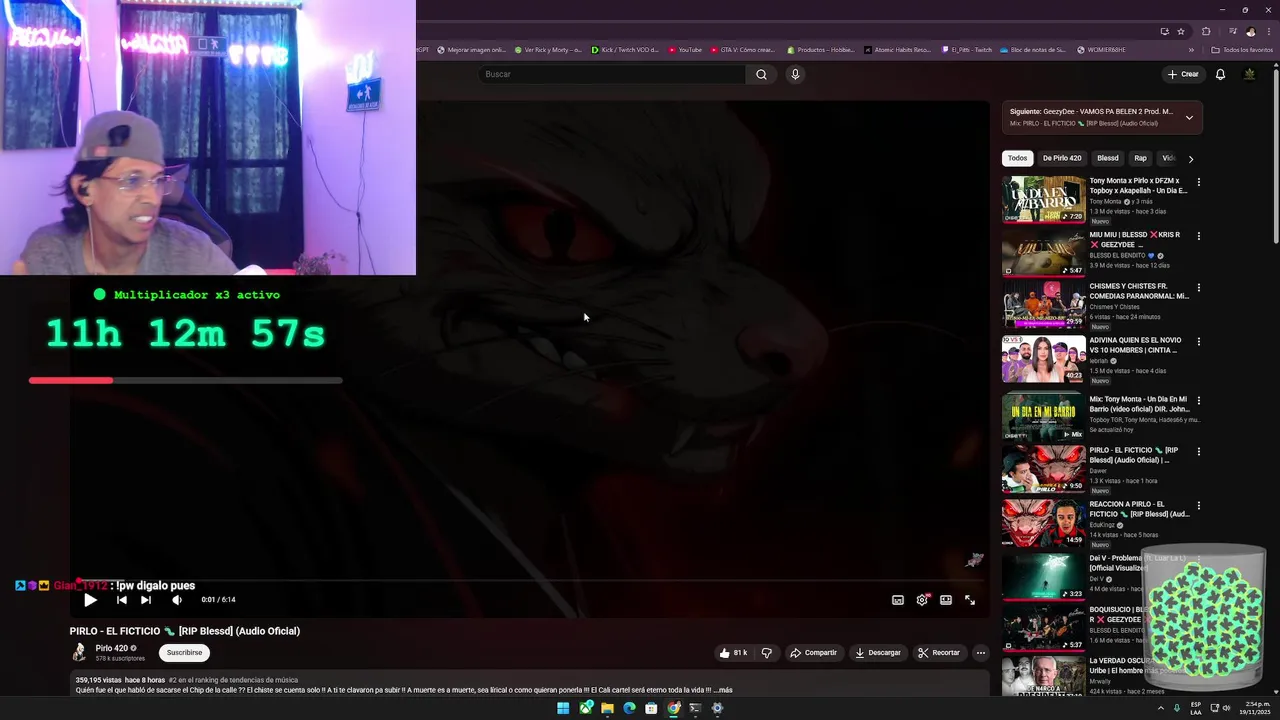The image size is (1280, 720).
Task: Bookmark this page with star icon
Action: click(1181, 31)
